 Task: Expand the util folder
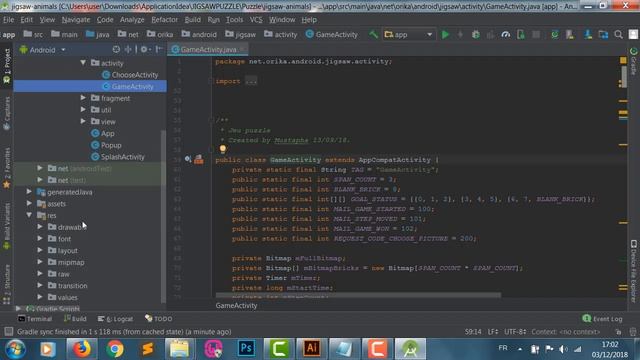tap(83, 110)
